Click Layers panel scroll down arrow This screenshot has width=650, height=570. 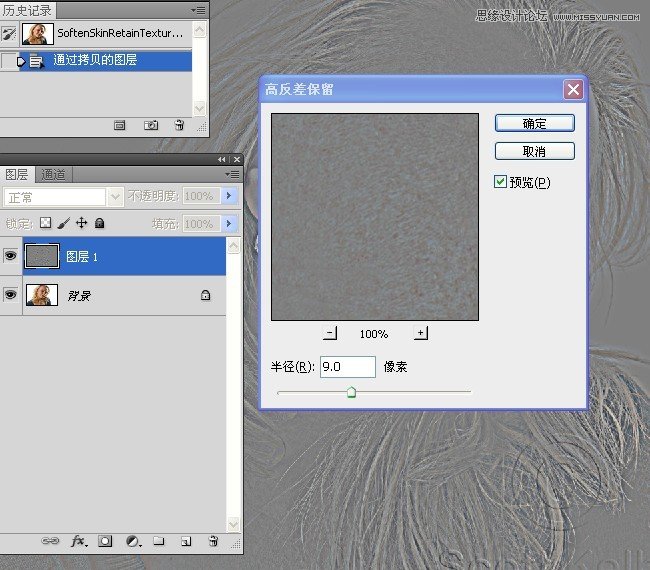click(x=233, y=524)
